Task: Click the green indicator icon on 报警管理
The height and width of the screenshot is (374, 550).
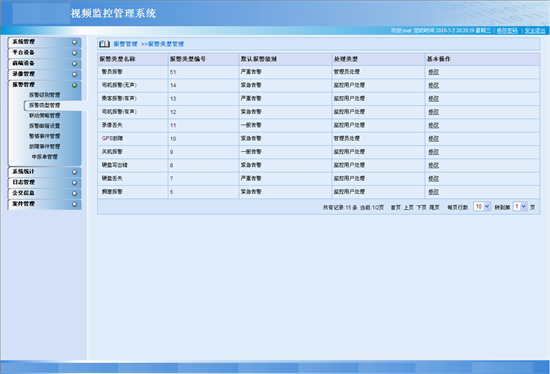Action: point(74,85)
